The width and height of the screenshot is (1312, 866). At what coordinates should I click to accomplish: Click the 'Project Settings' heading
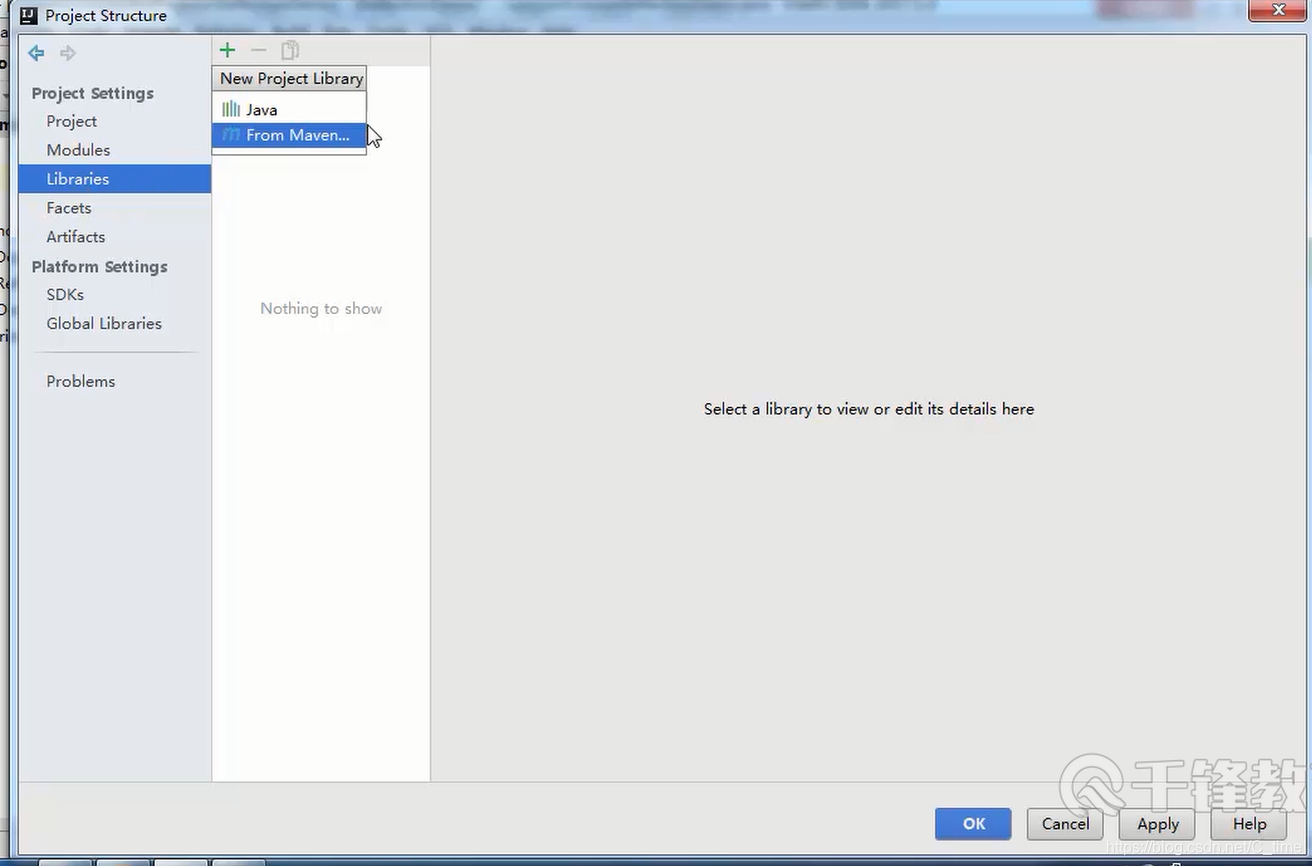pyautogui.click(x=93, y=93)
